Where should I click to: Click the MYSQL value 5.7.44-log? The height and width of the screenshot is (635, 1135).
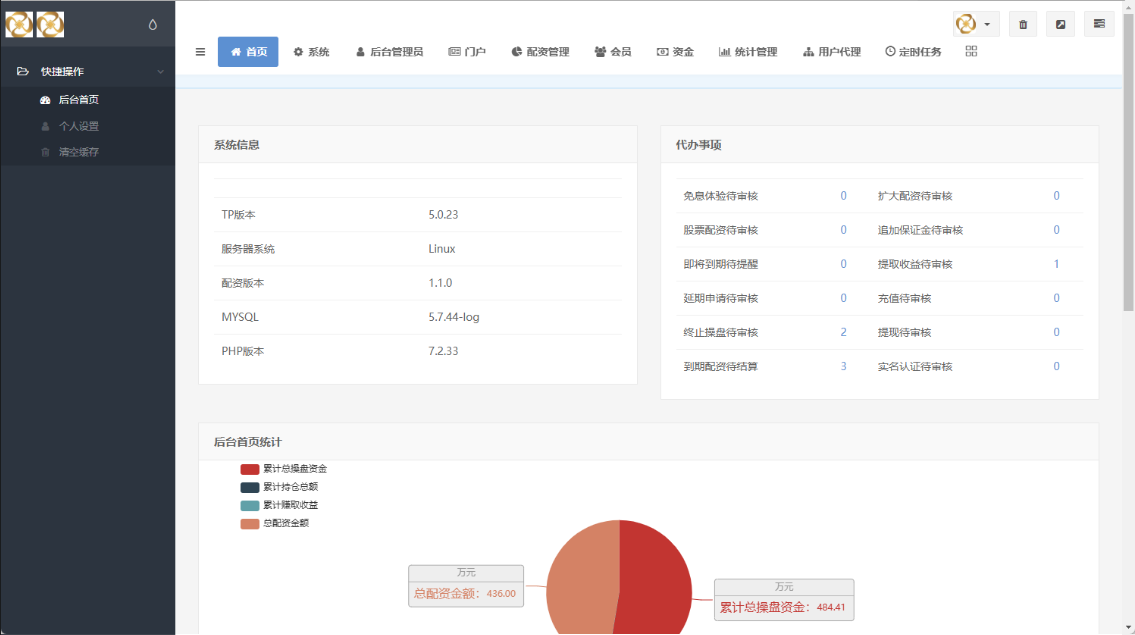(x=454, y=317)
